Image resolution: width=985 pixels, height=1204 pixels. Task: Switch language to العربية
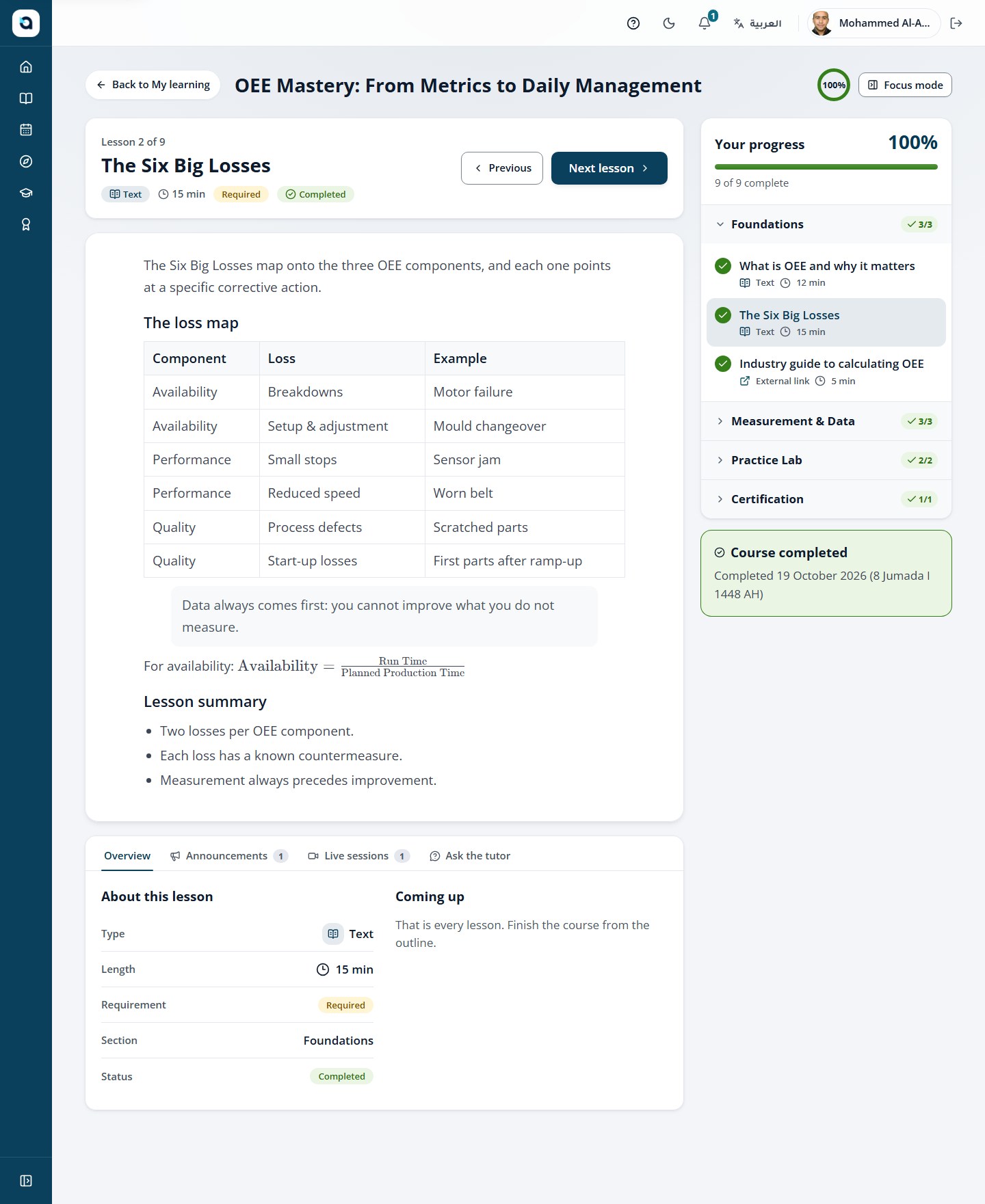[757, 23]
